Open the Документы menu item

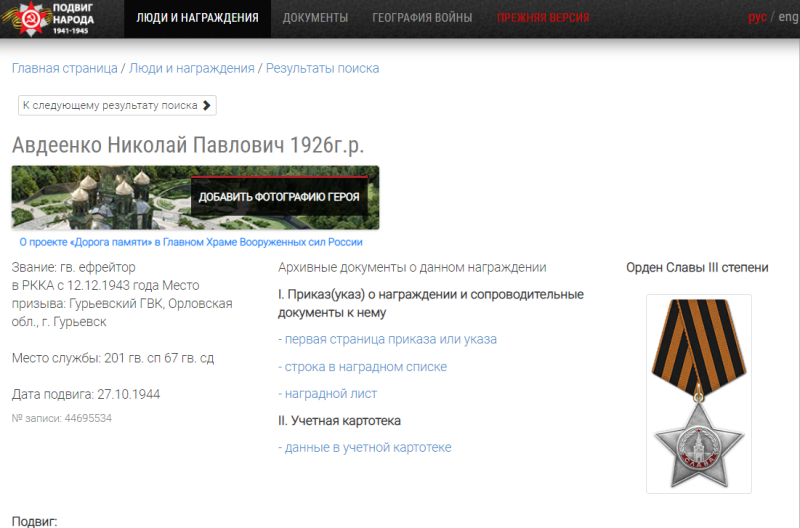(315, 18)
